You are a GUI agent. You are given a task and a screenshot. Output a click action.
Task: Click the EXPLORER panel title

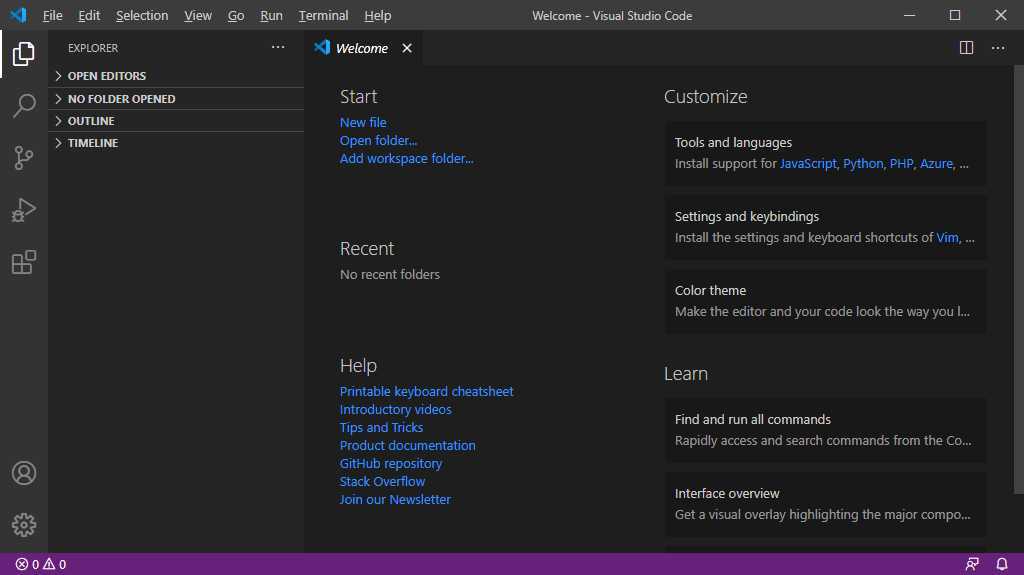[x=93, y=48]
